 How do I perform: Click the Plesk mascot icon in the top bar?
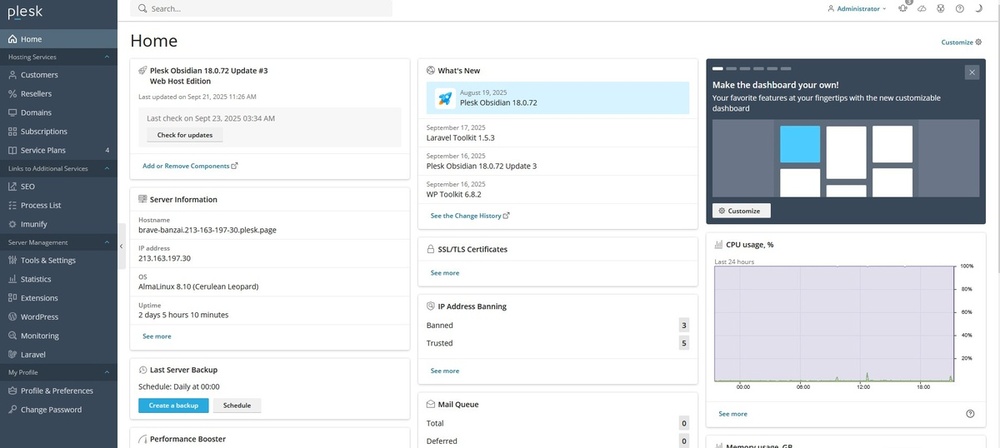coord(940,8)
